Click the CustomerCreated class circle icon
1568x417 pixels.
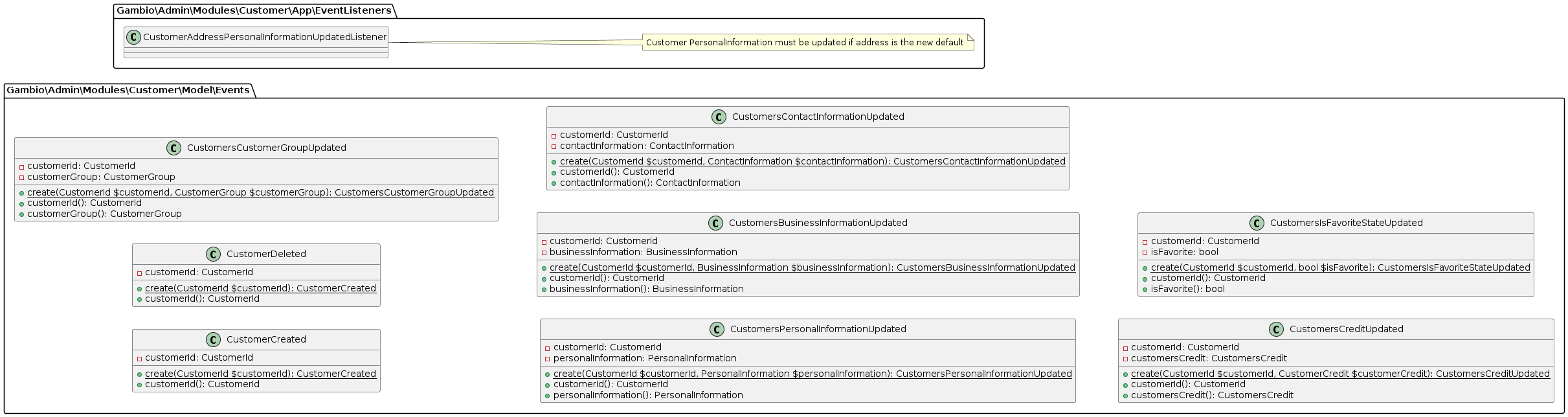(213, 340)
